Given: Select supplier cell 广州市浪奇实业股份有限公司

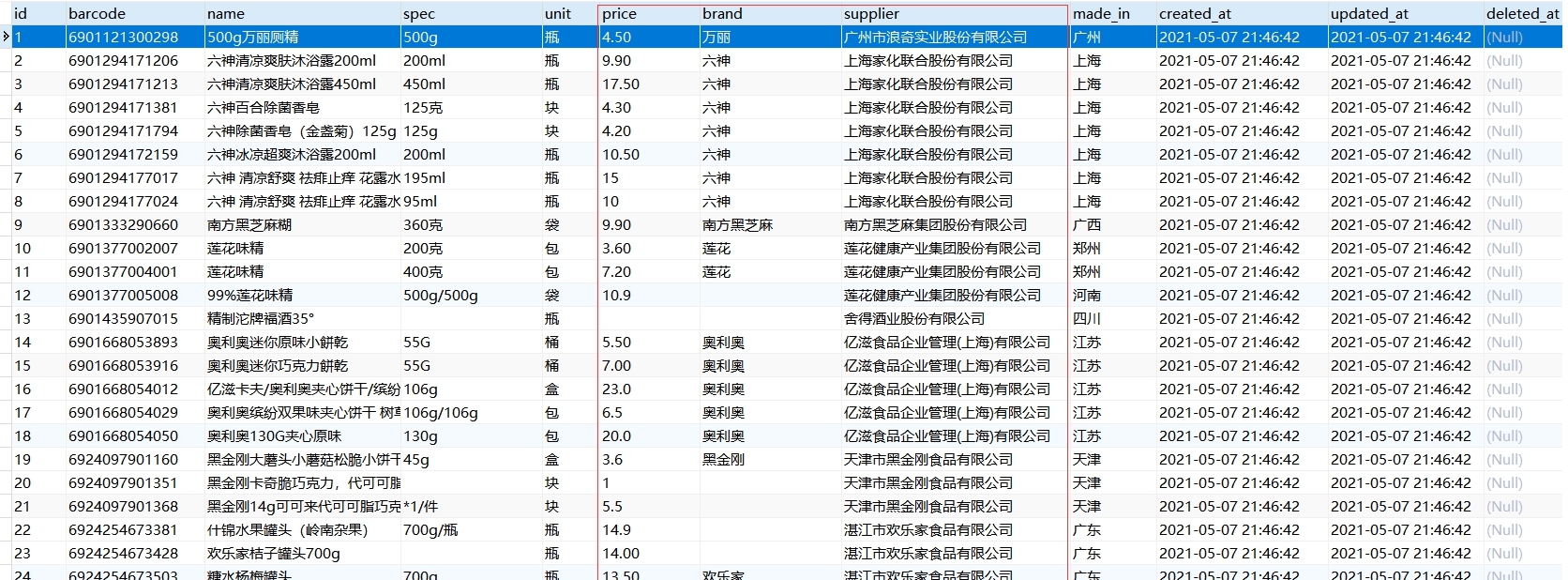Looking at the screenshot, I should [955, 37].
